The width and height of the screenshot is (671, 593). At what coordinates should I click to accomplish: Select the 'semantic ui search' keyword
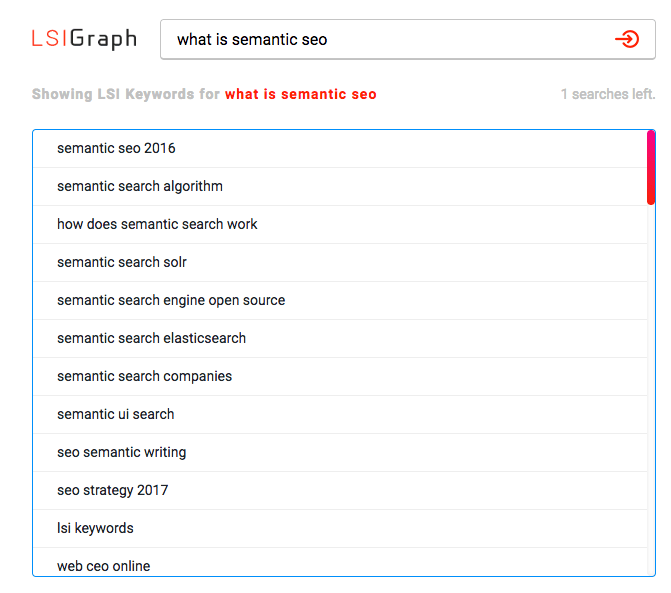pos(116,414)
